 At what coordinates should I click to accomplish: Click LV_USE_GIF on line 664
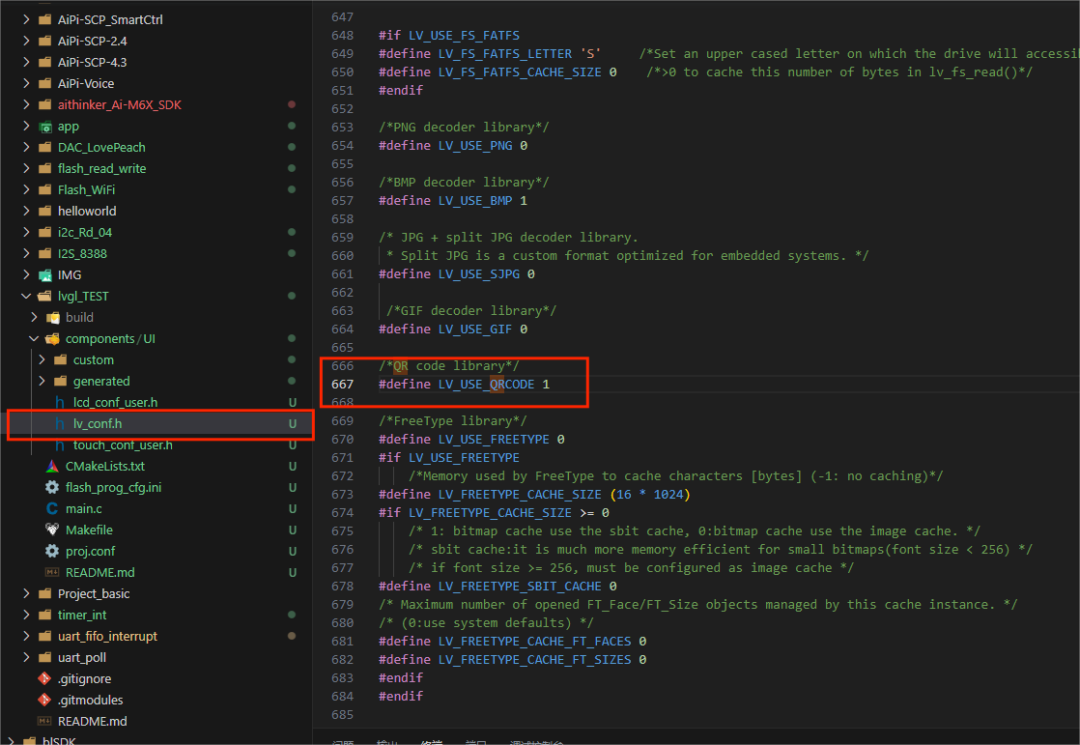(475, 329)
